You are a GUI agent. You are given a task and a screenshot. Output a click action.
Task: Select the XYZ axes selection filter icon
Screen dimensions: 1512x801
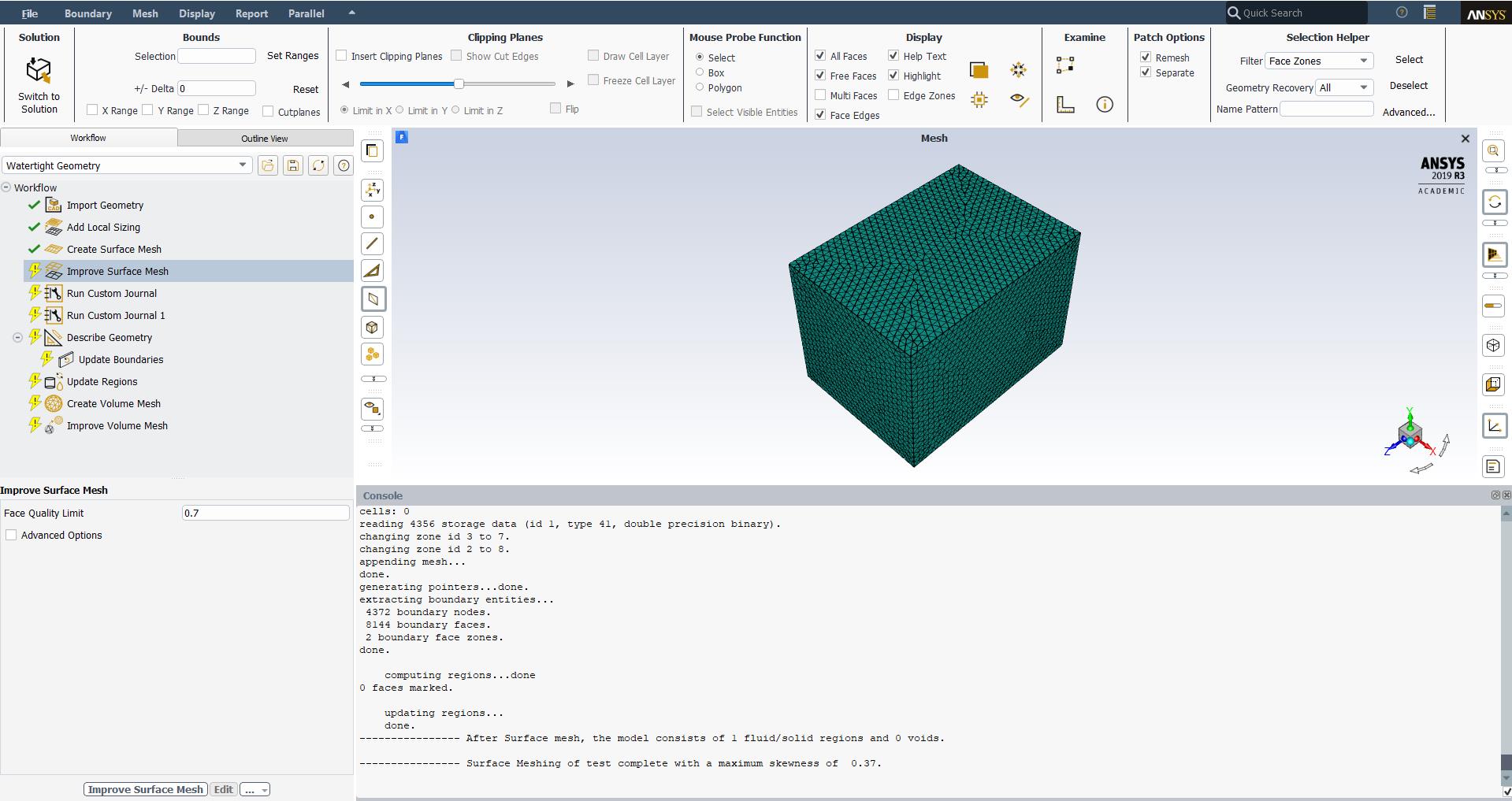[372, 190]
